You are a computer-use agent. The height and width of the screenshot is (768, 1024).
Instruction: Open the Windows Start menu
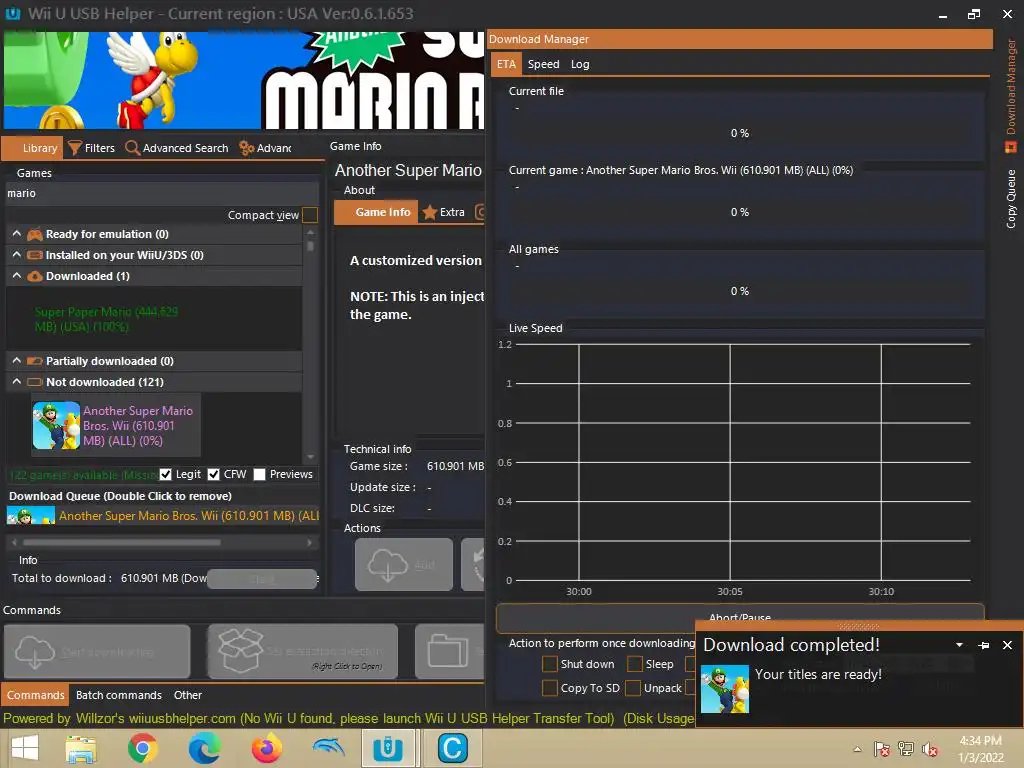(25, 748)
